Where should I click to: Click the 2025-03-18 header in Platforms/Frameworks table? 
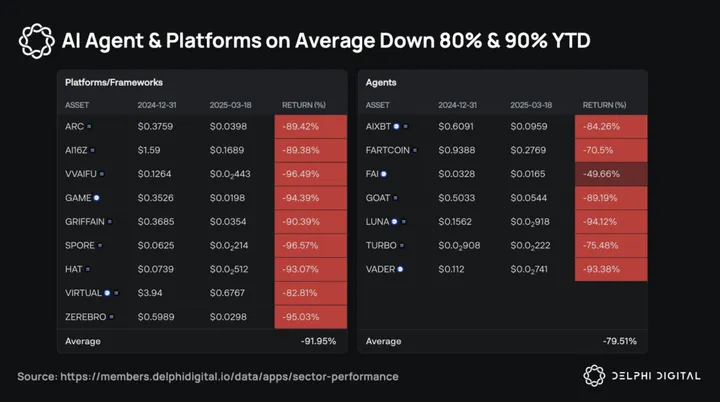[233, 104]
